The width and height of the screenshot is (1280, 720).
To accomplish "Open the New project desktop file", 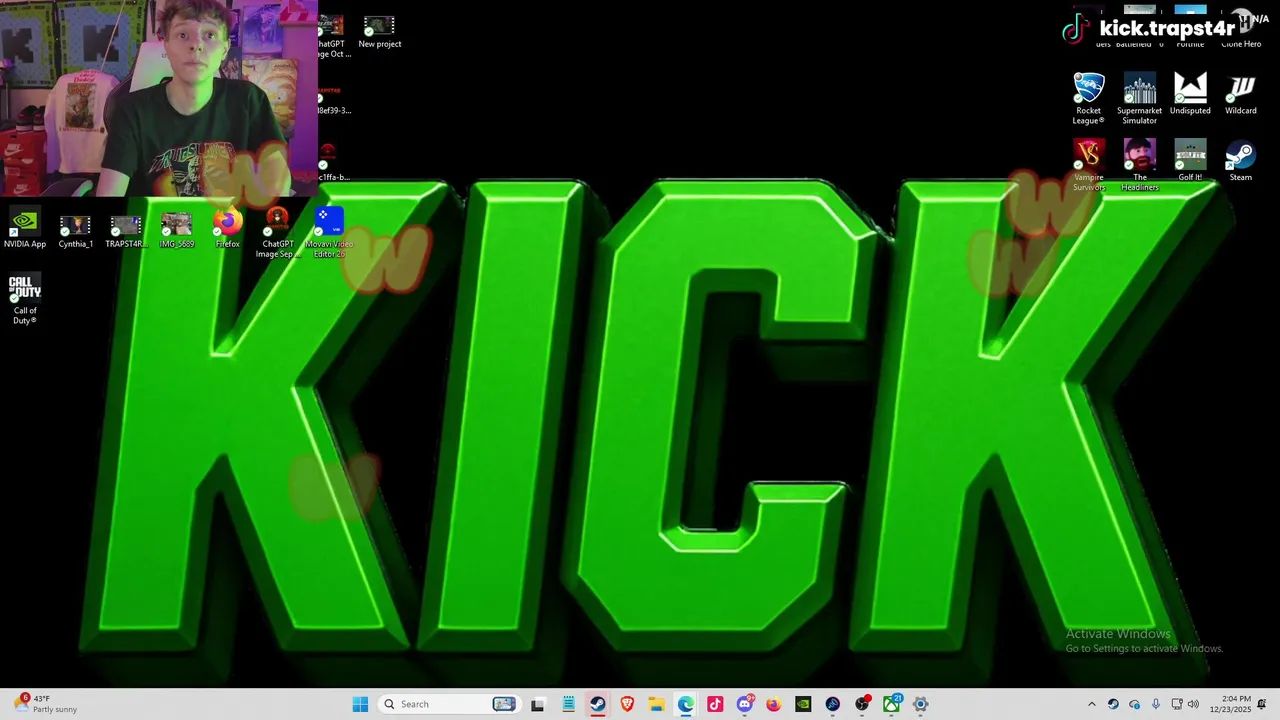I will [x=380, y=30].
